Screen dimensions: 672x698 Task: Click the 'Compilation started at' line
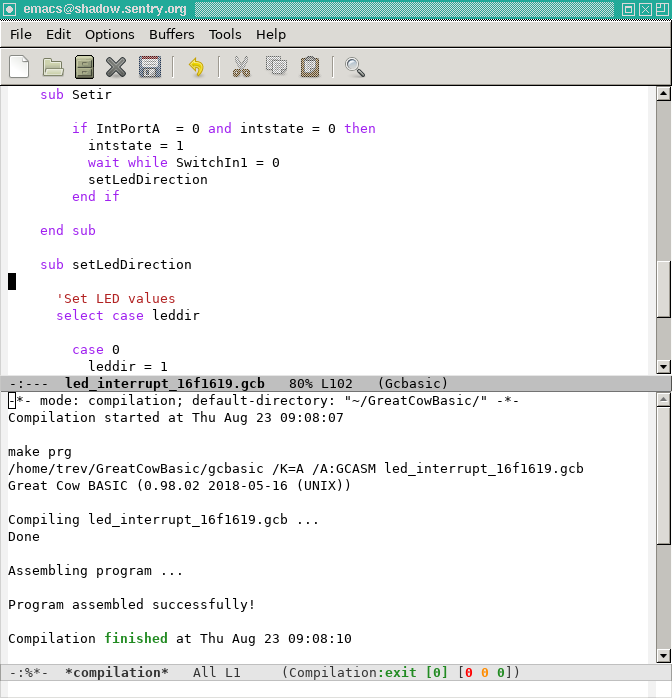(175, 418)
